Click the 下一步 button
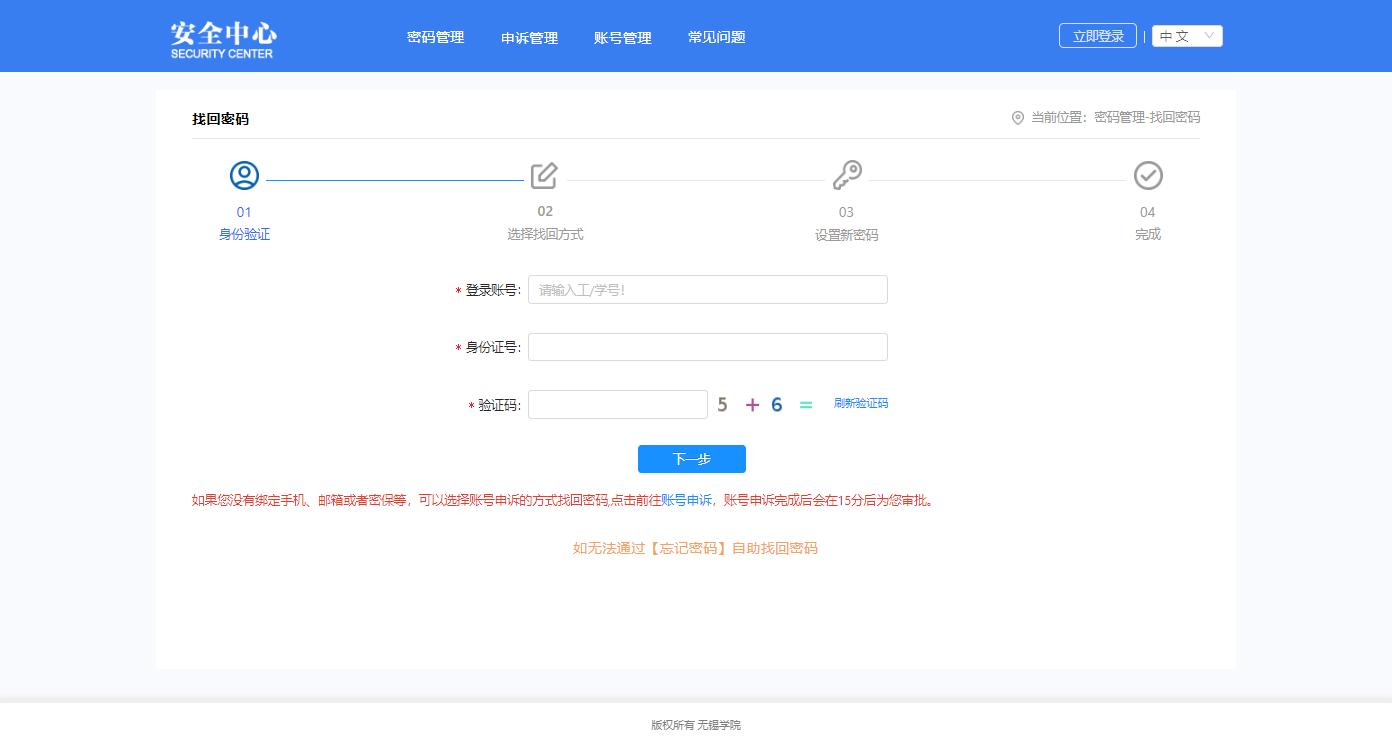The width and height of the screenshot is (1392, 748). point(691,459)
